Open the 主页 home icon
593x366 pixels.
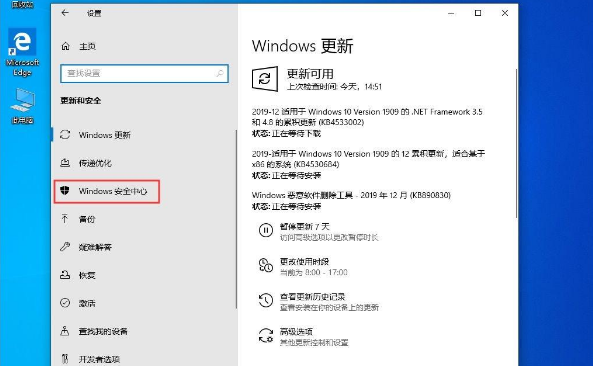point(65,46)
